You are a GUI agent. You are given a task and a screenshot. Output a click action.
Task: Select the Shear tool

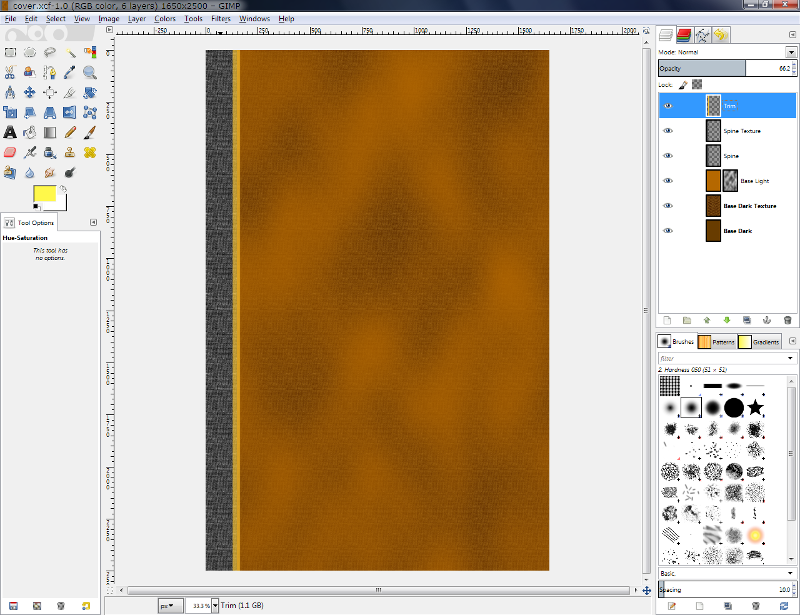click(x=30, y=112)
